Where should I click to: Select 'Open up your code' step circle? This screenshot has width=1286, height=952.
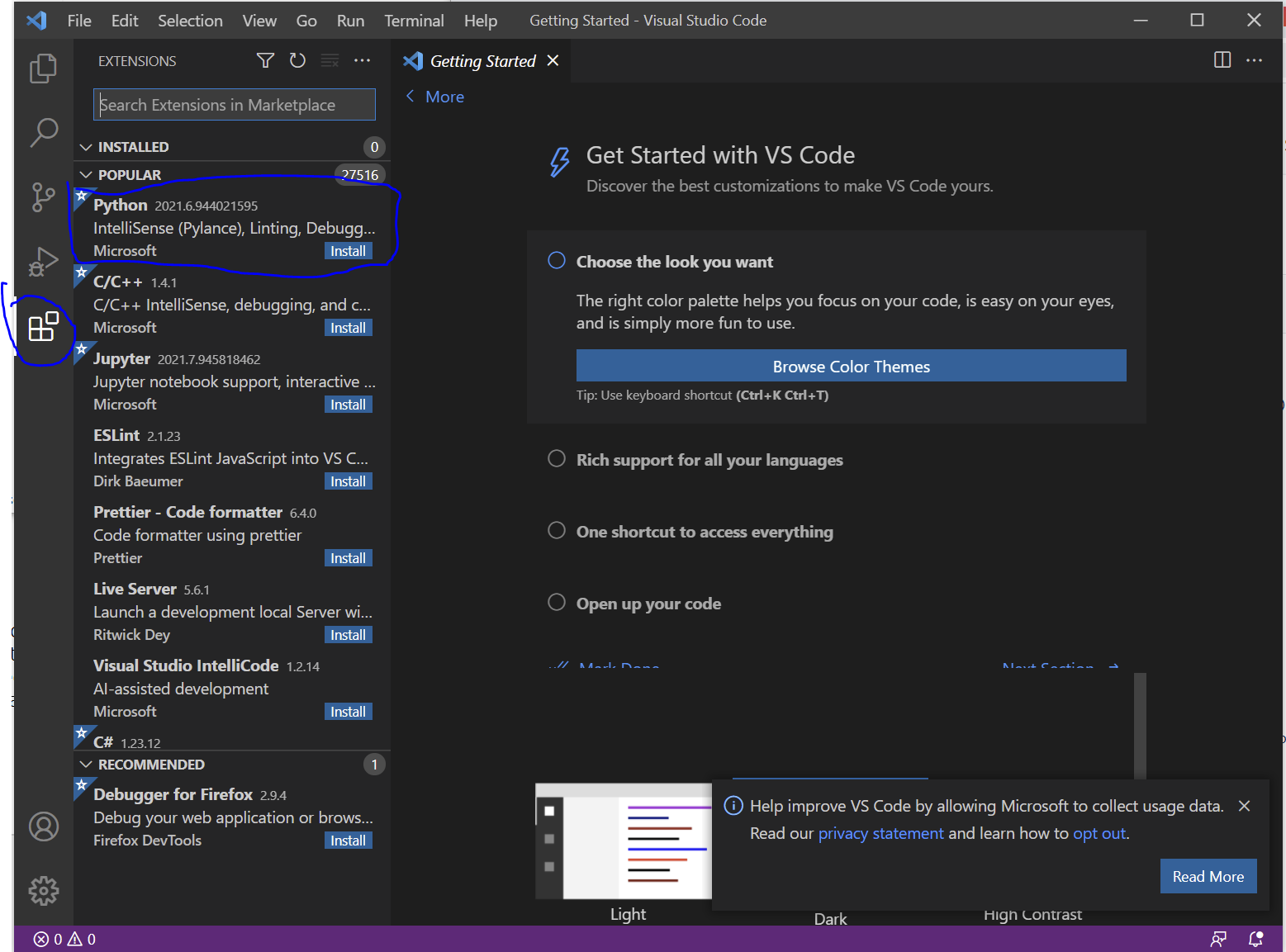tap(557, 603)
